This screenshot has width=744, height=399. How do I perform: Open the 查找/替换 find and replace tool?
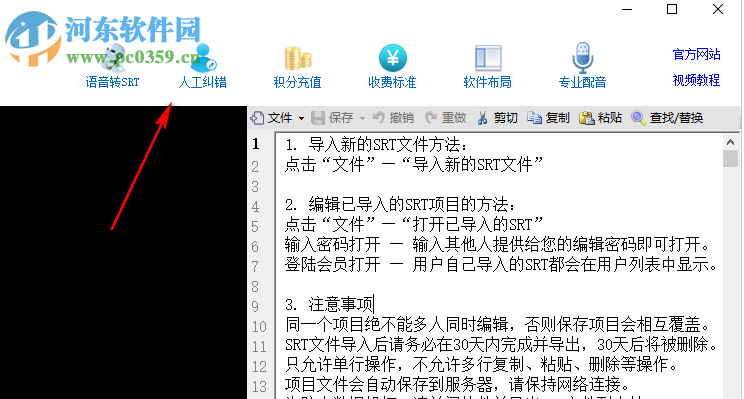click(x=667, y=118)
